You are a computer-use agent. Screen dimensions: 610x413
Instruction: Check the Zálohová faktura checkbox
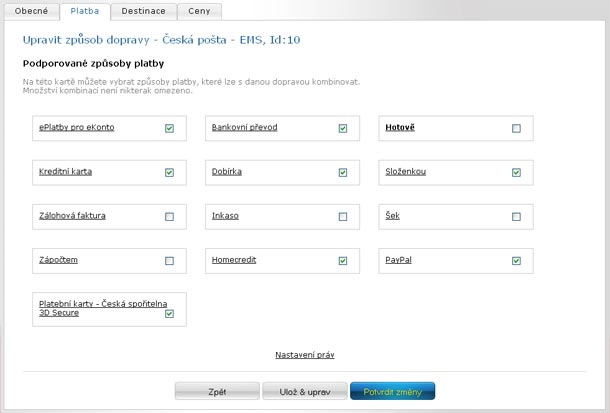(169, 217)
